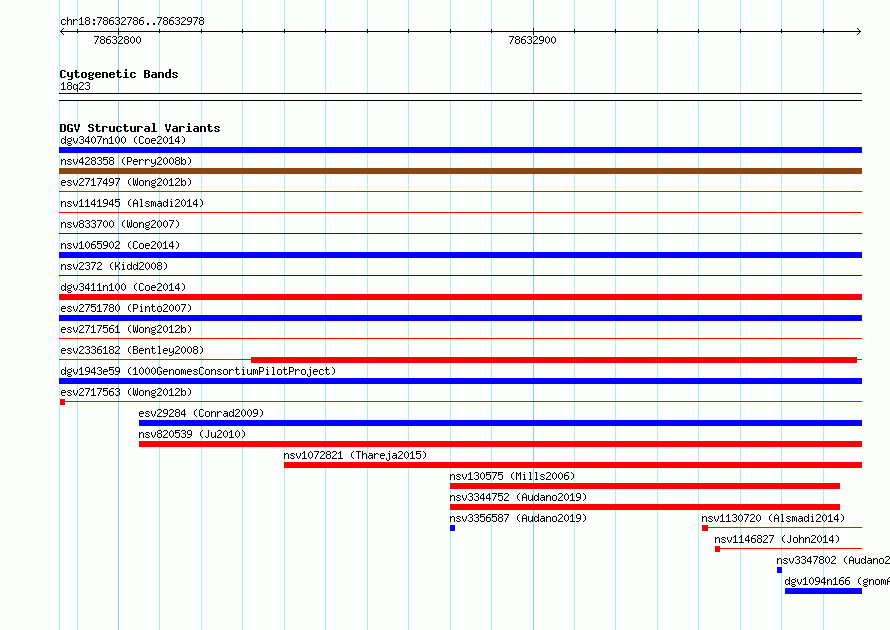The width and height of the screenshot is (890, 630).
Task: Open esv29284 (Conrad2009) variant label
Action: tap(201, 413)
